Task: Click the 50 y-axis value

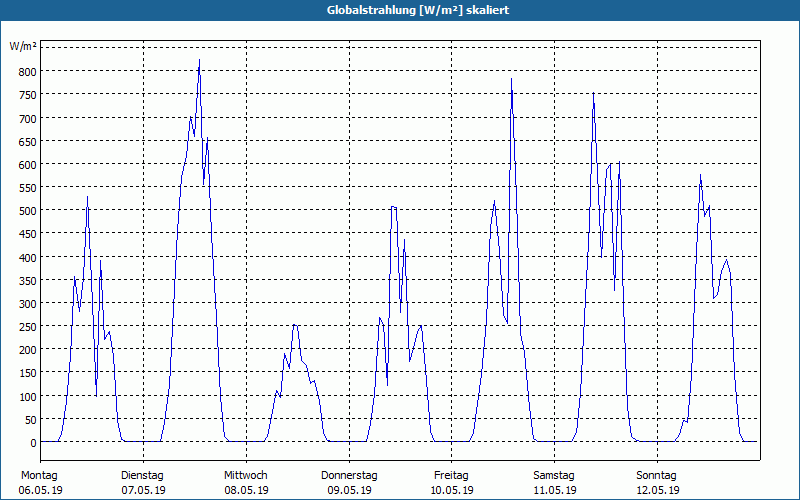Action: coord(30,420)
